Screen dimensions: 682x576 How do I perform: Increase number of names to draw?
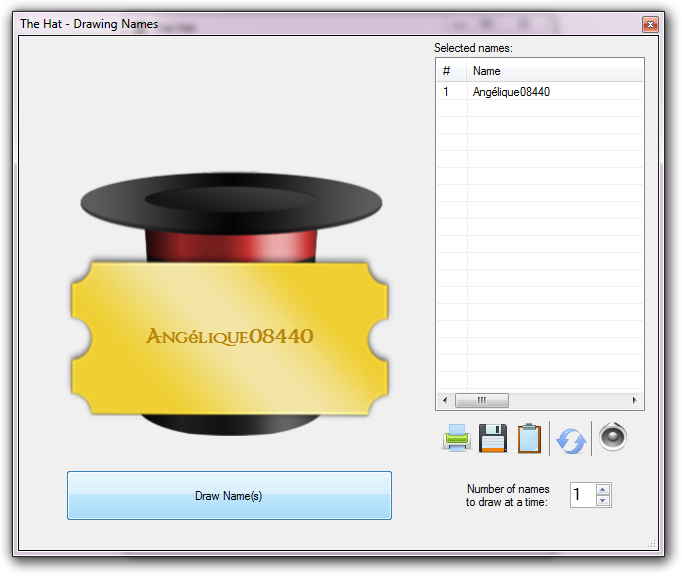tap(602, 489)
